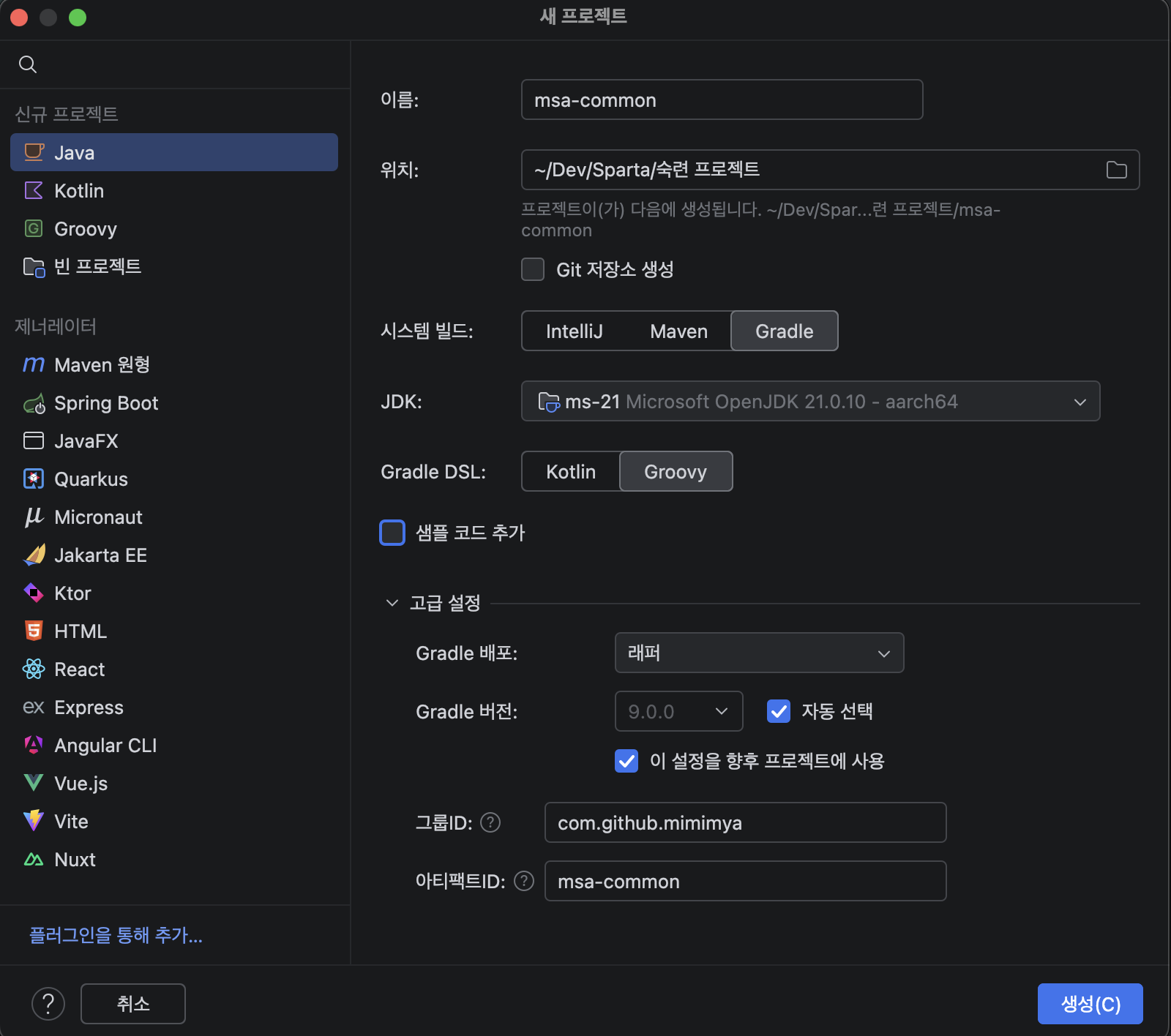1171x1036 pixels.
Task: Click the Micronaut mu icon
Action: [x=34, y=517]
